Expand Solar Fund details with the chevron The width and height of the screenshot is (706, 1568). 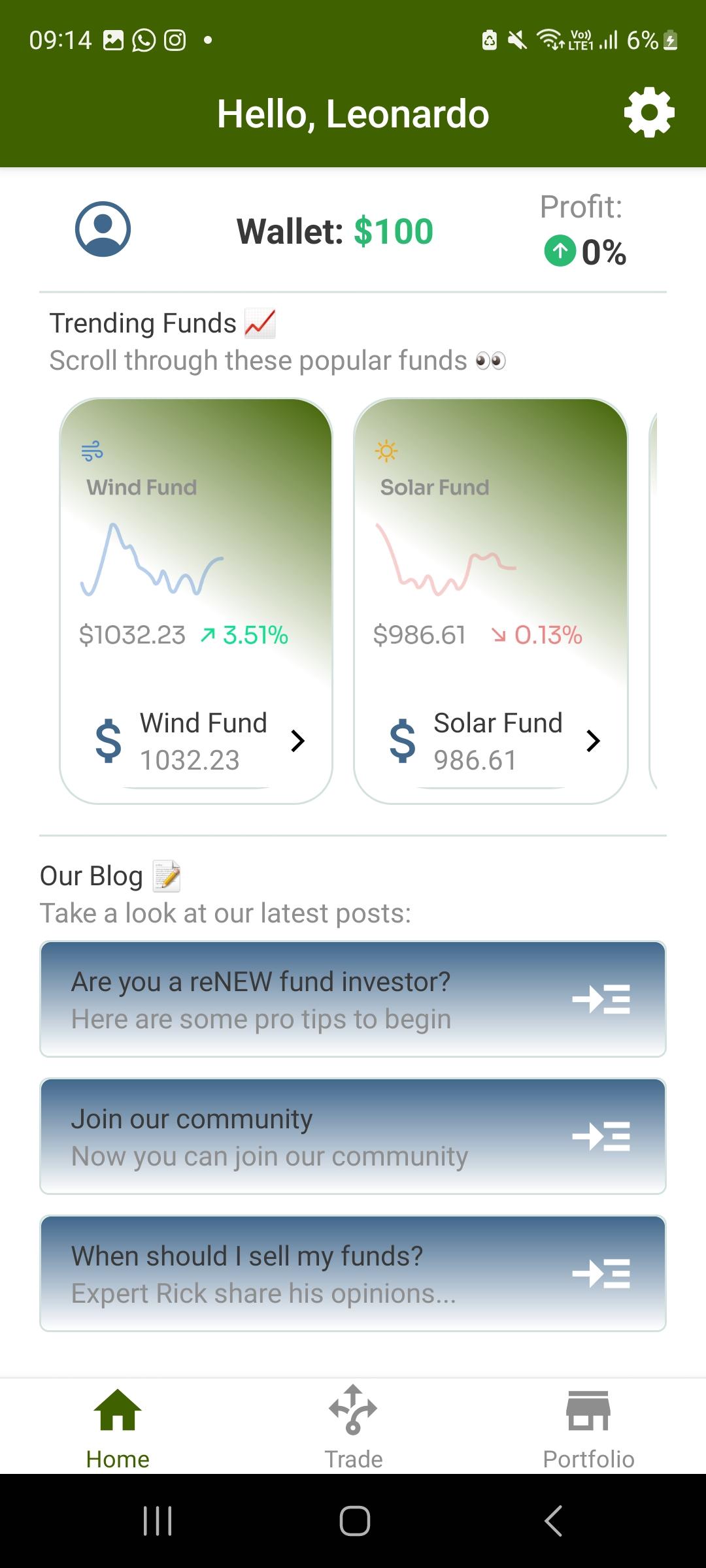593,741
